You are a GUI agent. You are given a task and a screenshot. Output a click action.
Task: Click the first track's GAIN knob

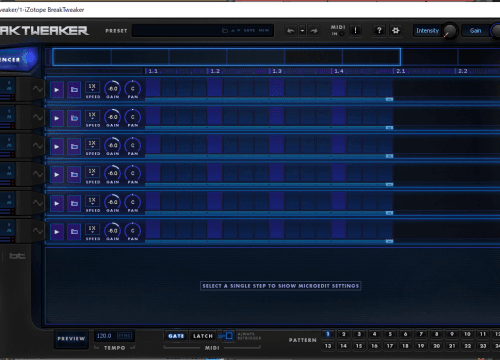(x=113, y=89)
